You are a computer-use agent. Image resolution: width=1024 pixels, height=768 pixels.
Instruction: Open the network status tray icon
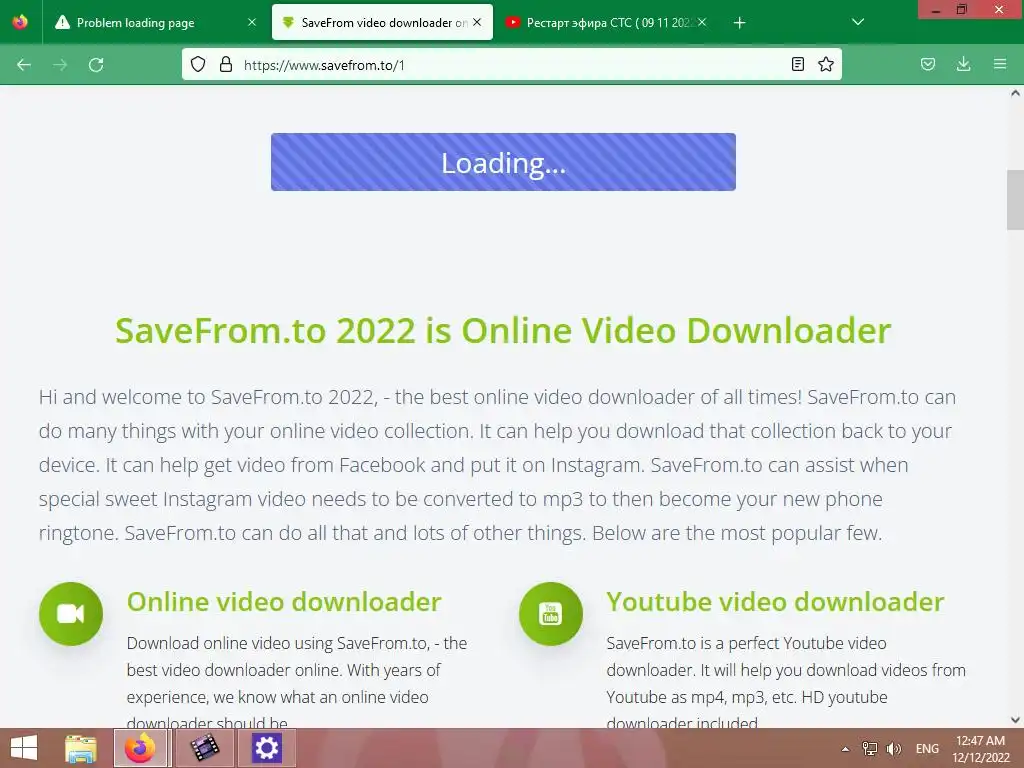tap(869, 749)
